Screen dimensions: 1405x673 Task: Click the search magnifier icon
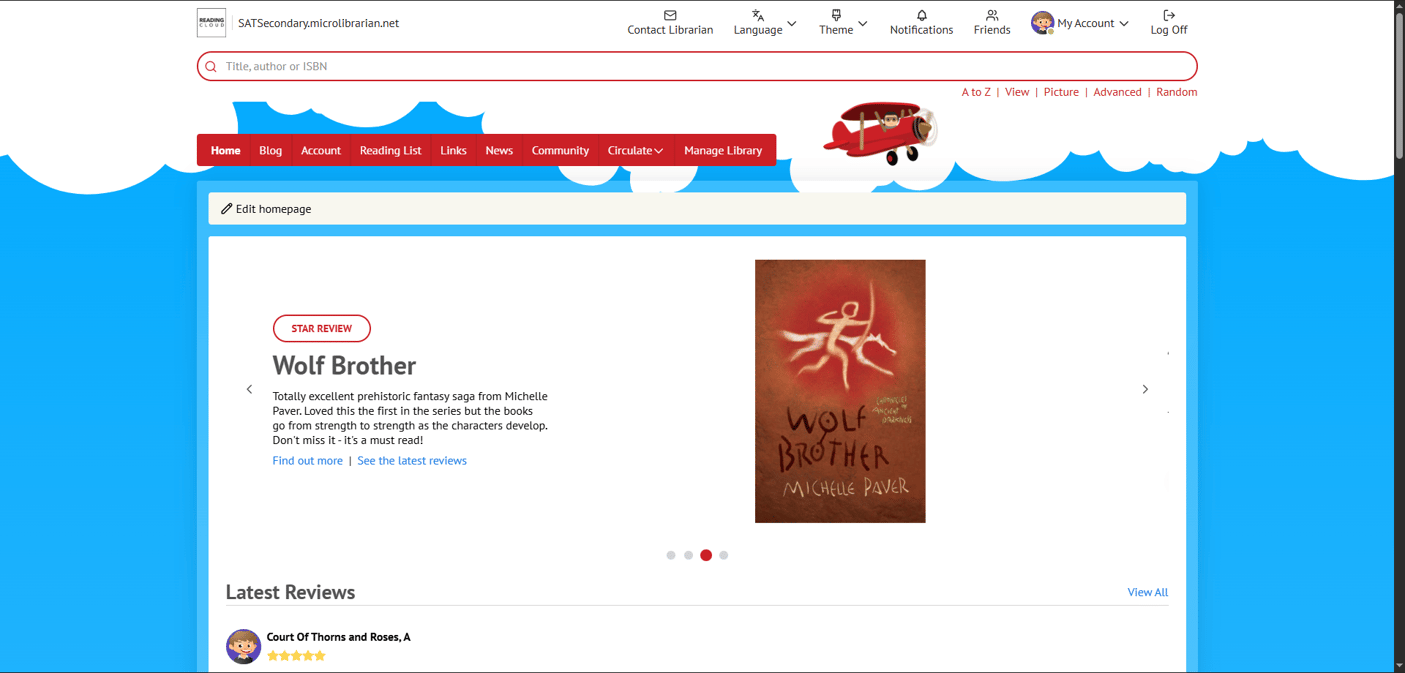point(211,66)
